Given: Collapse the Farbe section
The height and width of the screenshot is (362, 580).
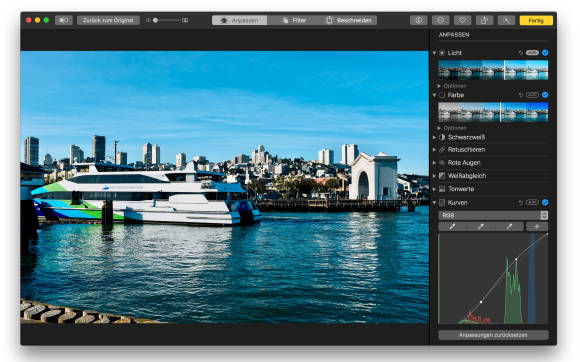Looking at the screenshot, I should click(x=434, y=95).
